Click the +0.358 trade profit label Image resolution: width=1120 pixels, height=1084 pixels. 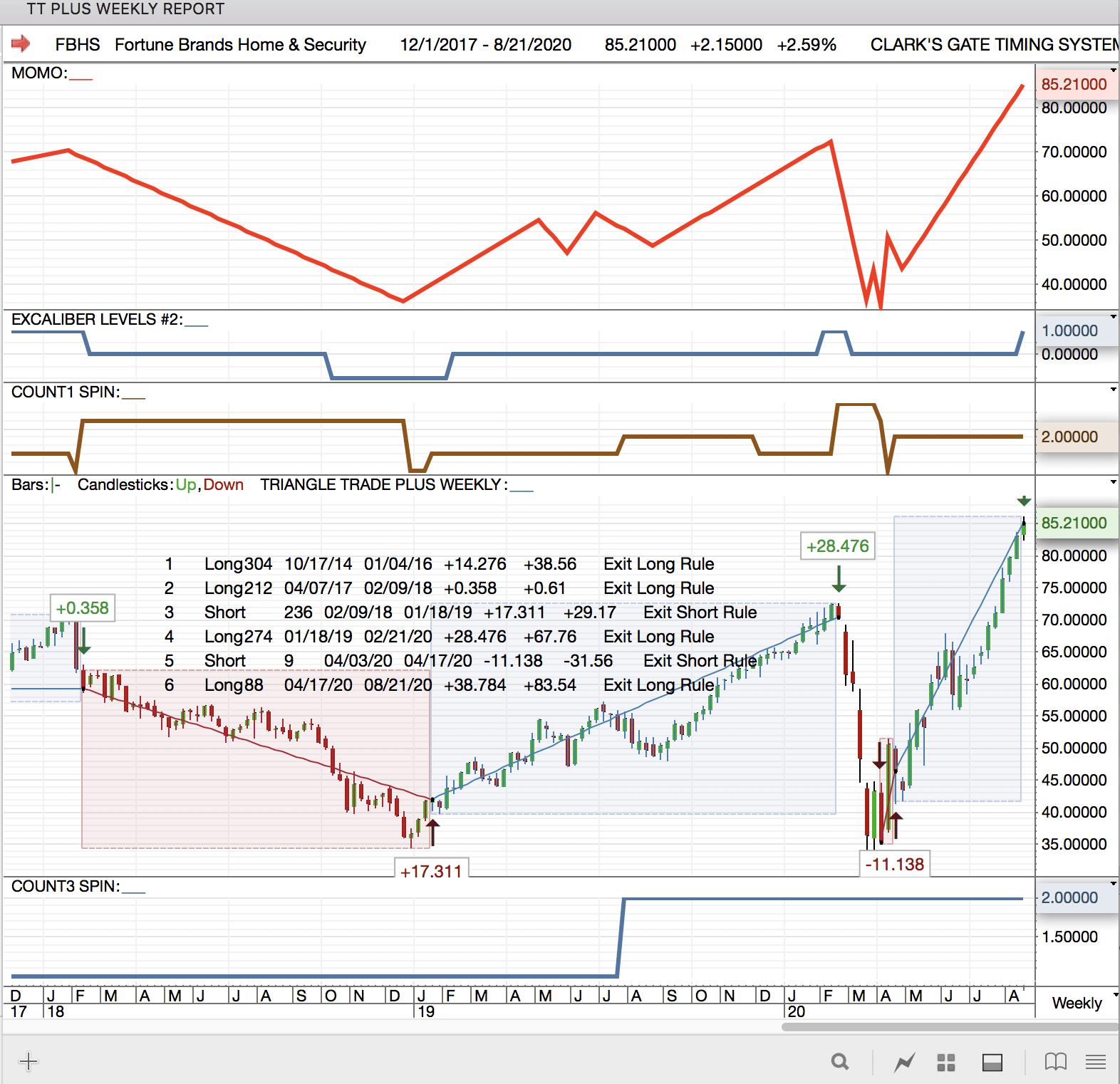(83, 608)
